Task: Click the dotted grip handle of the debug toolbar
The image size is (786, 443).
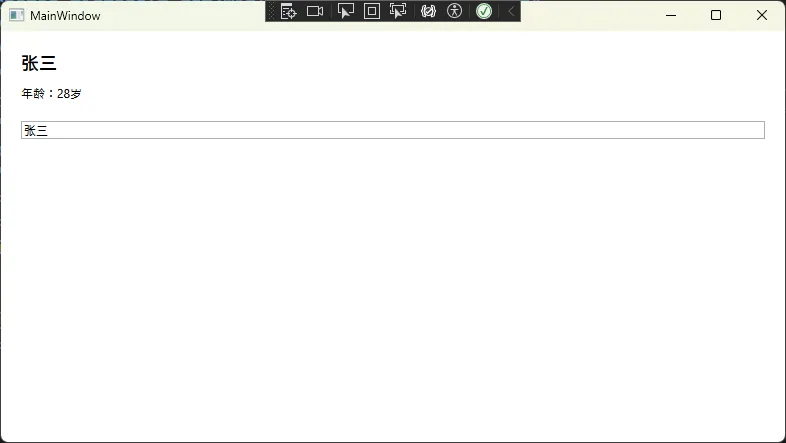Action: 271,11
